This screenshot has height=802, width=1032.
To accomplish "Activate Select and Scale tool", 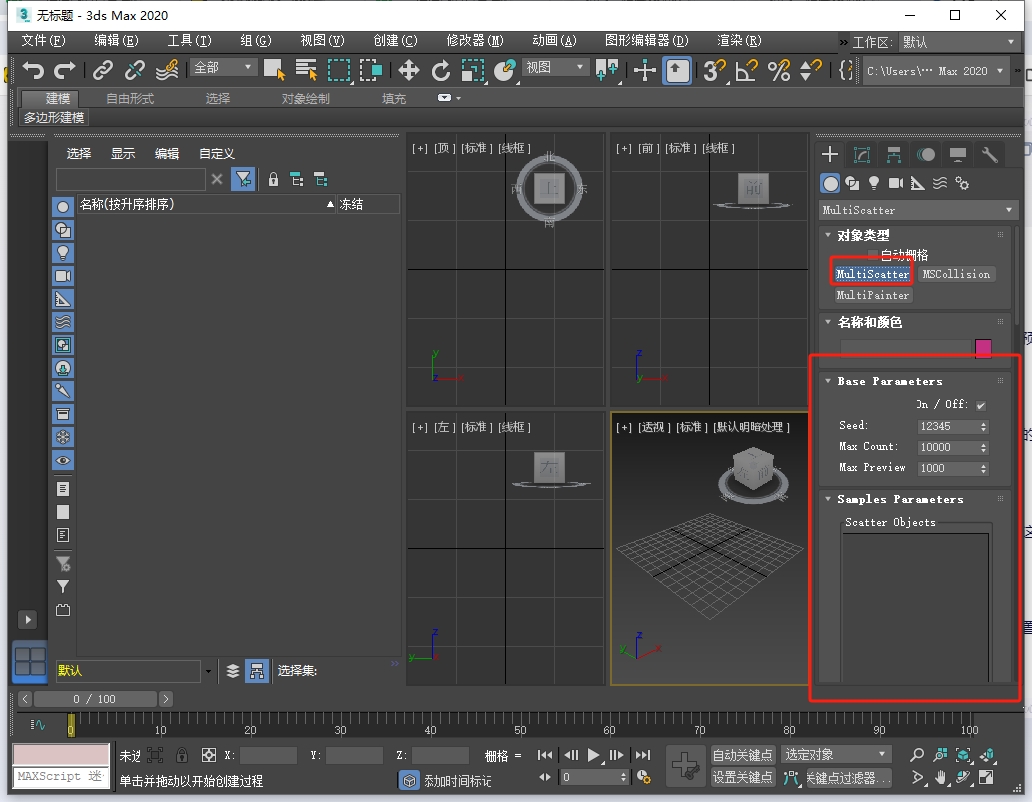I will (x=473, y=70).
